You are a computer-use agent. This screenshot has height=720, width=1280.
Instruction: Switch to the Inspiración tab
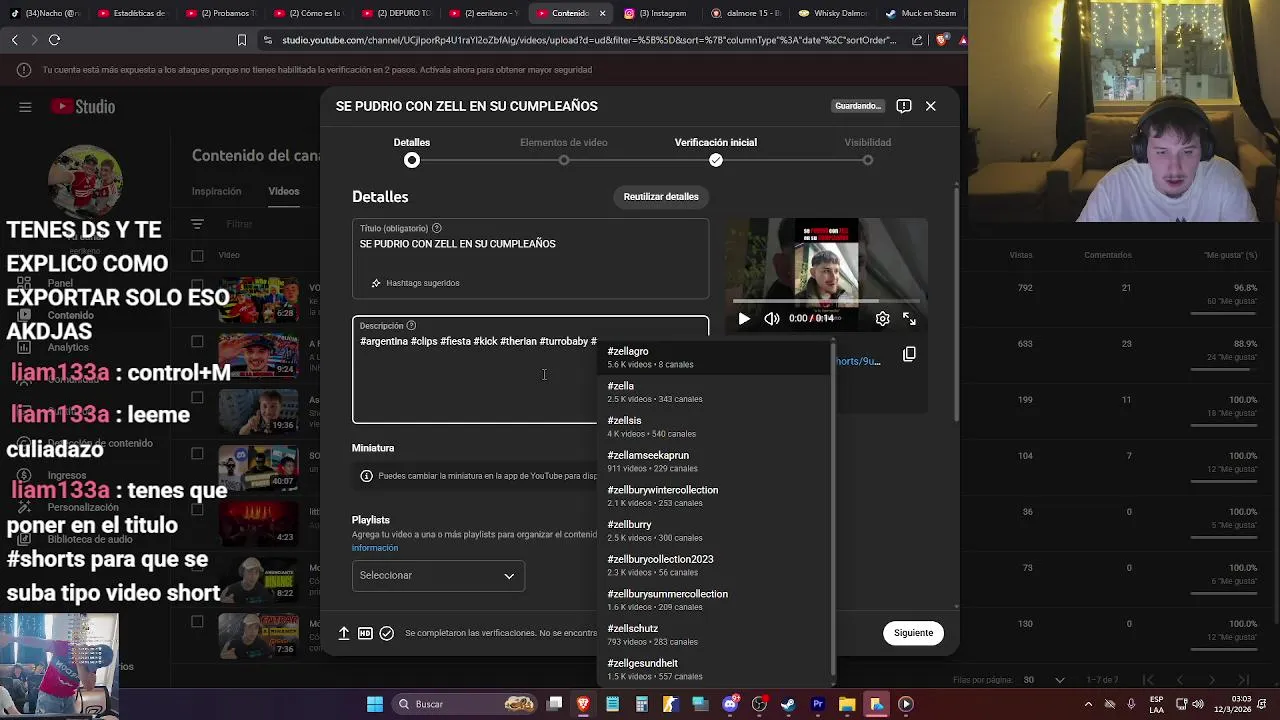[217, 191]
